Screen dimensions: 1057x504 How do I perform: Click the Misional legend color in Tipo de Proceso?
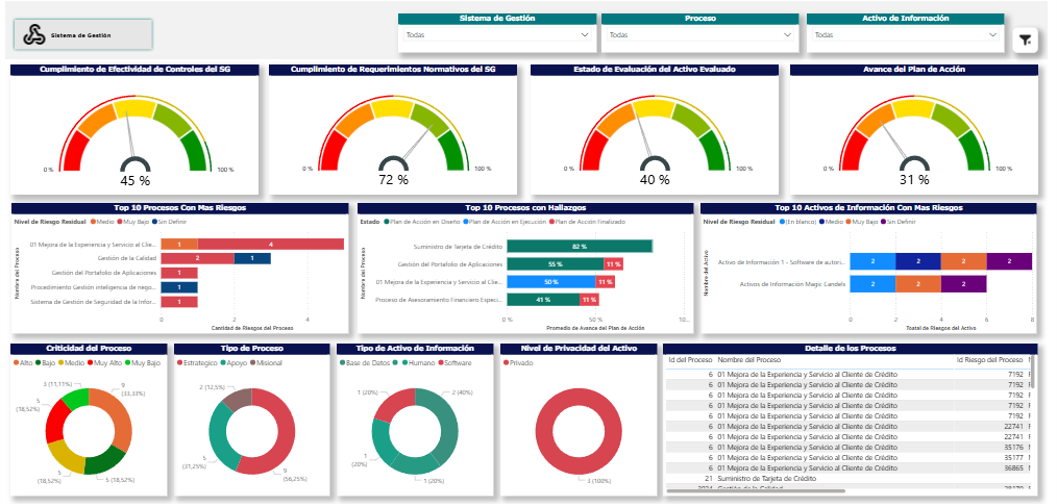(253, 363)
